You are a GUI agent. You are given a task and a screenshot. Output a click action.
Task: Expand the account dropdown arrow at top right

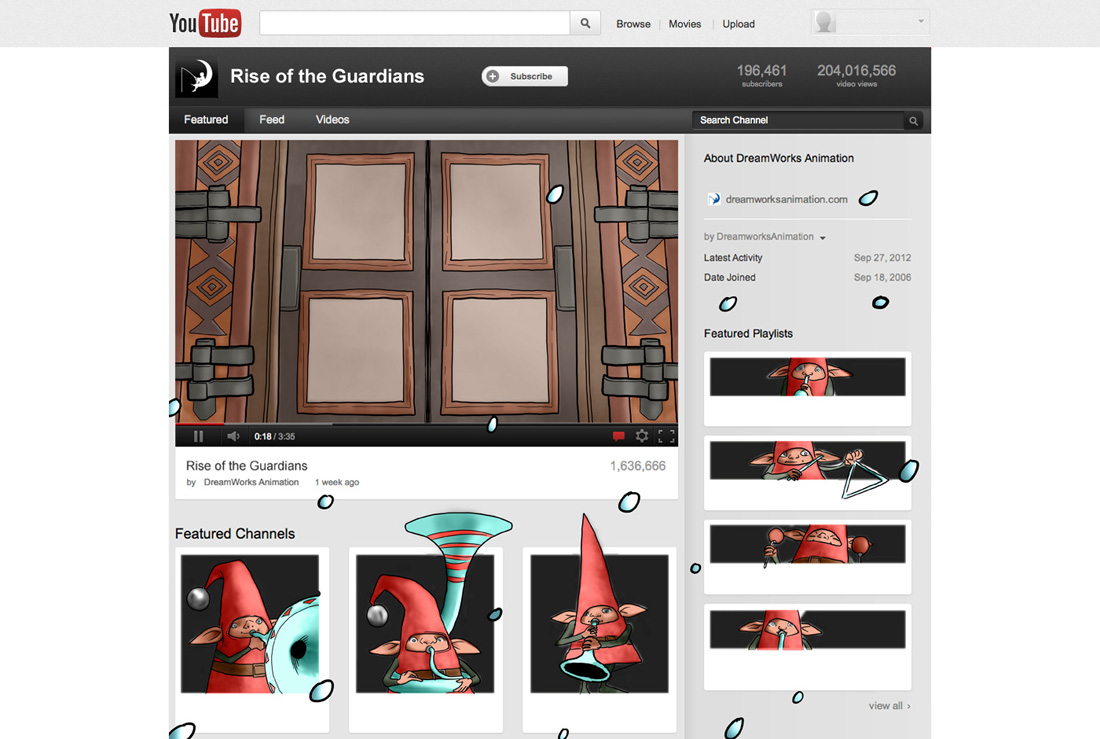pos(920,21)
